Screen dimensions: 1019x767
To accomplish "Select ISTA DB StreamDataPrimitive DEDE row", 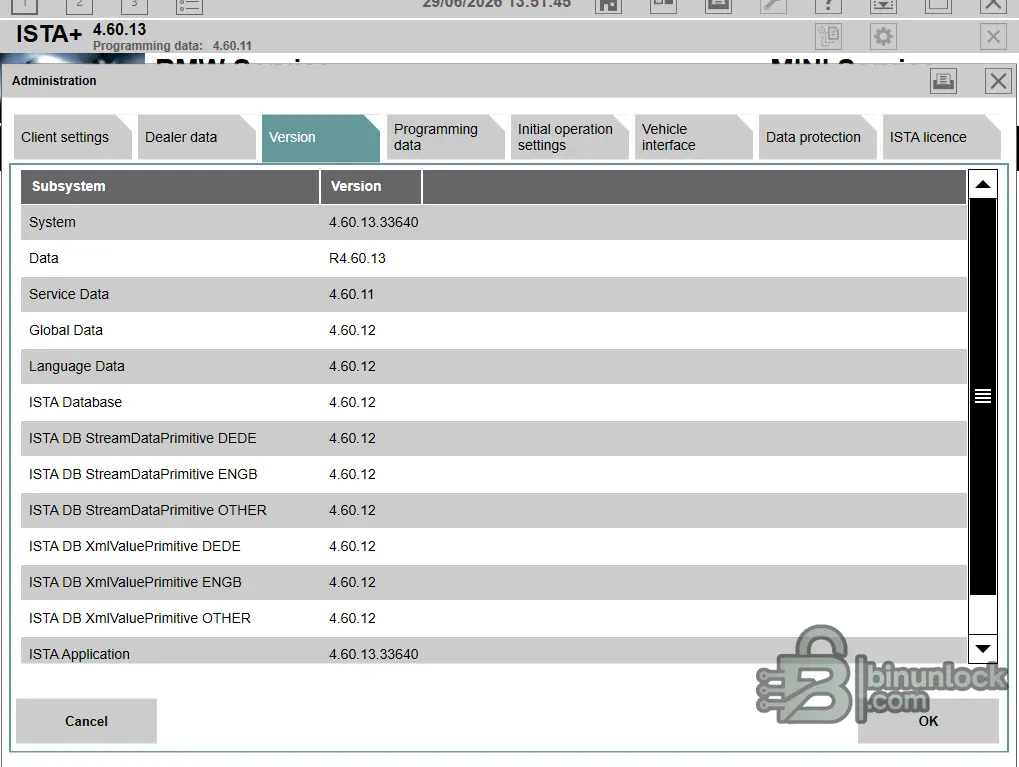I will 494,439.
